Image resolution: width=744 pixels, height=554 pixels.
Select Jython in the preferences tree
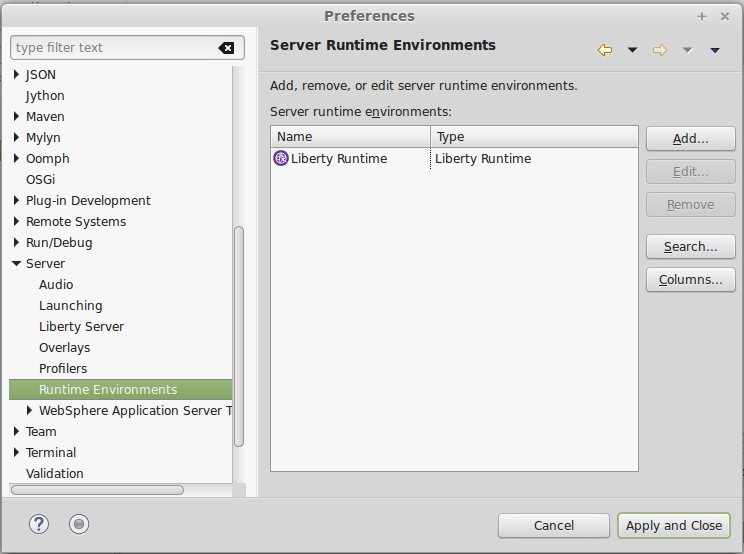[x=45, y=96]
